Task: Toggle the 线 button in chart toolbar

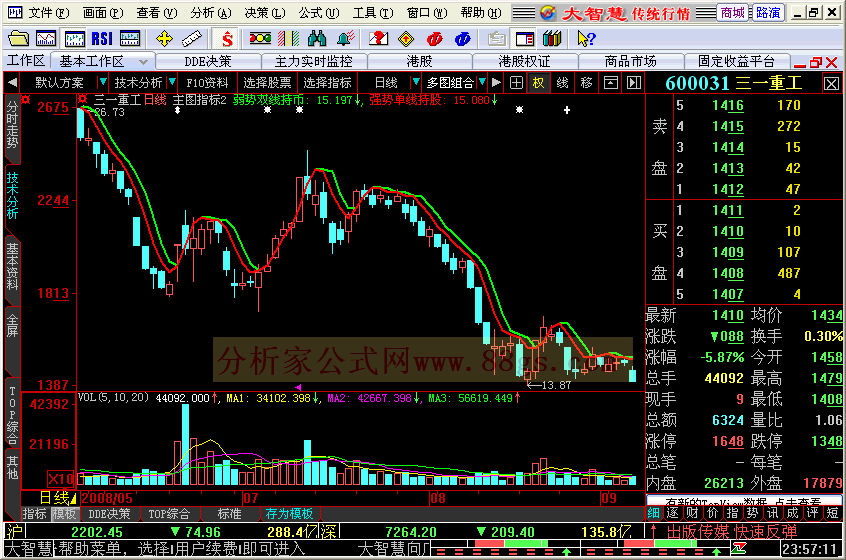Action: pos(563,83)
